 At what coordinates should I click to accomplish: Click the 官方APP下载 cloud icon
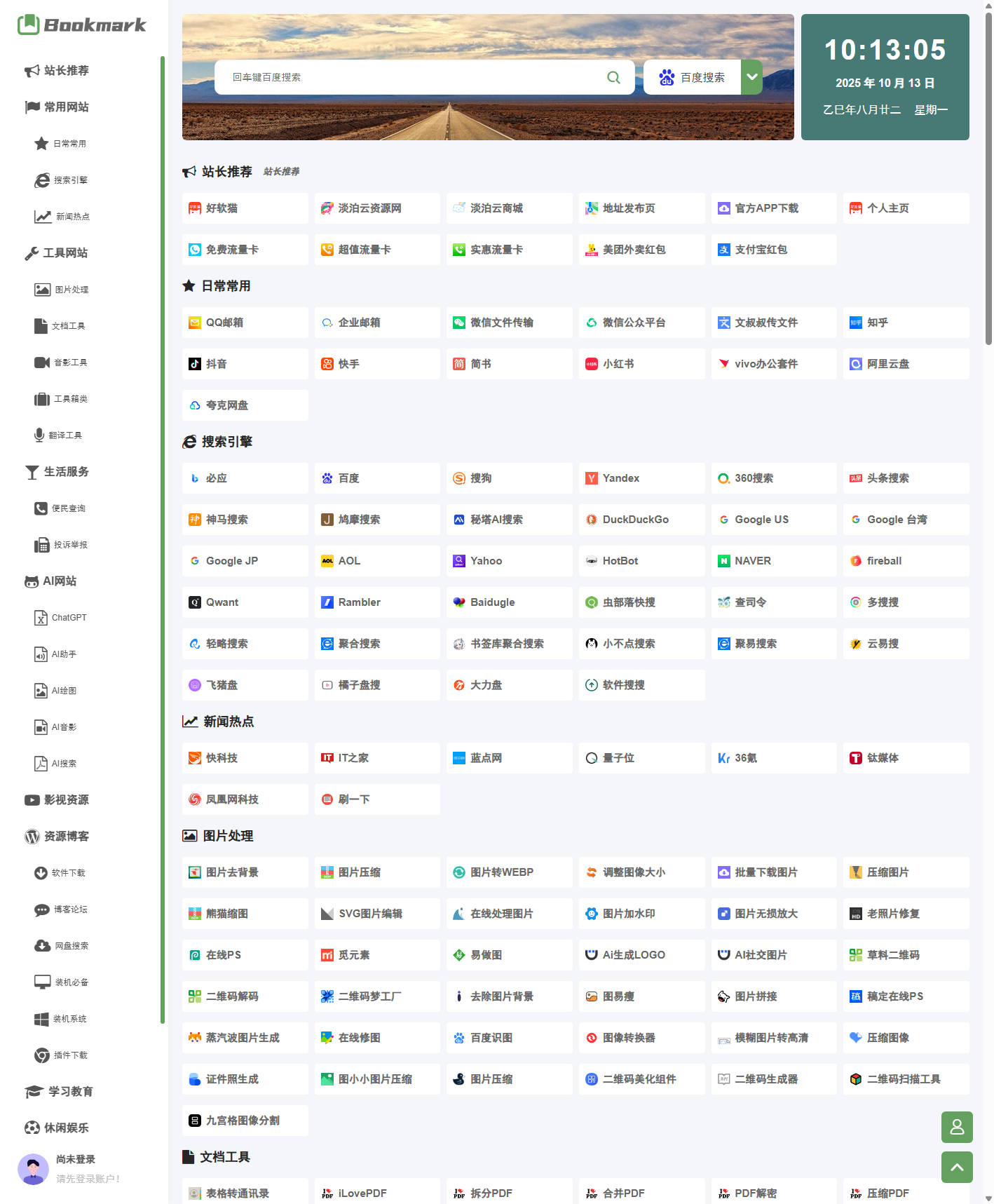[723, 208]
